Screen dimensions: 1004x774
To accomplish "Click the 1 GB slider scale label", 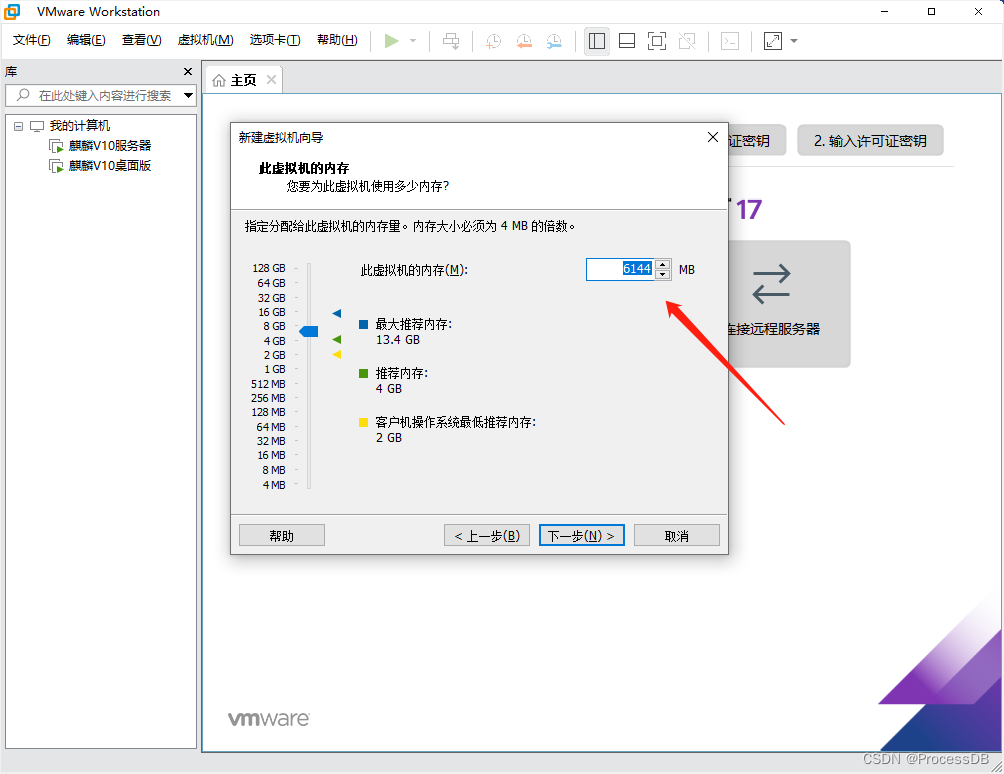I will point(275,369).
